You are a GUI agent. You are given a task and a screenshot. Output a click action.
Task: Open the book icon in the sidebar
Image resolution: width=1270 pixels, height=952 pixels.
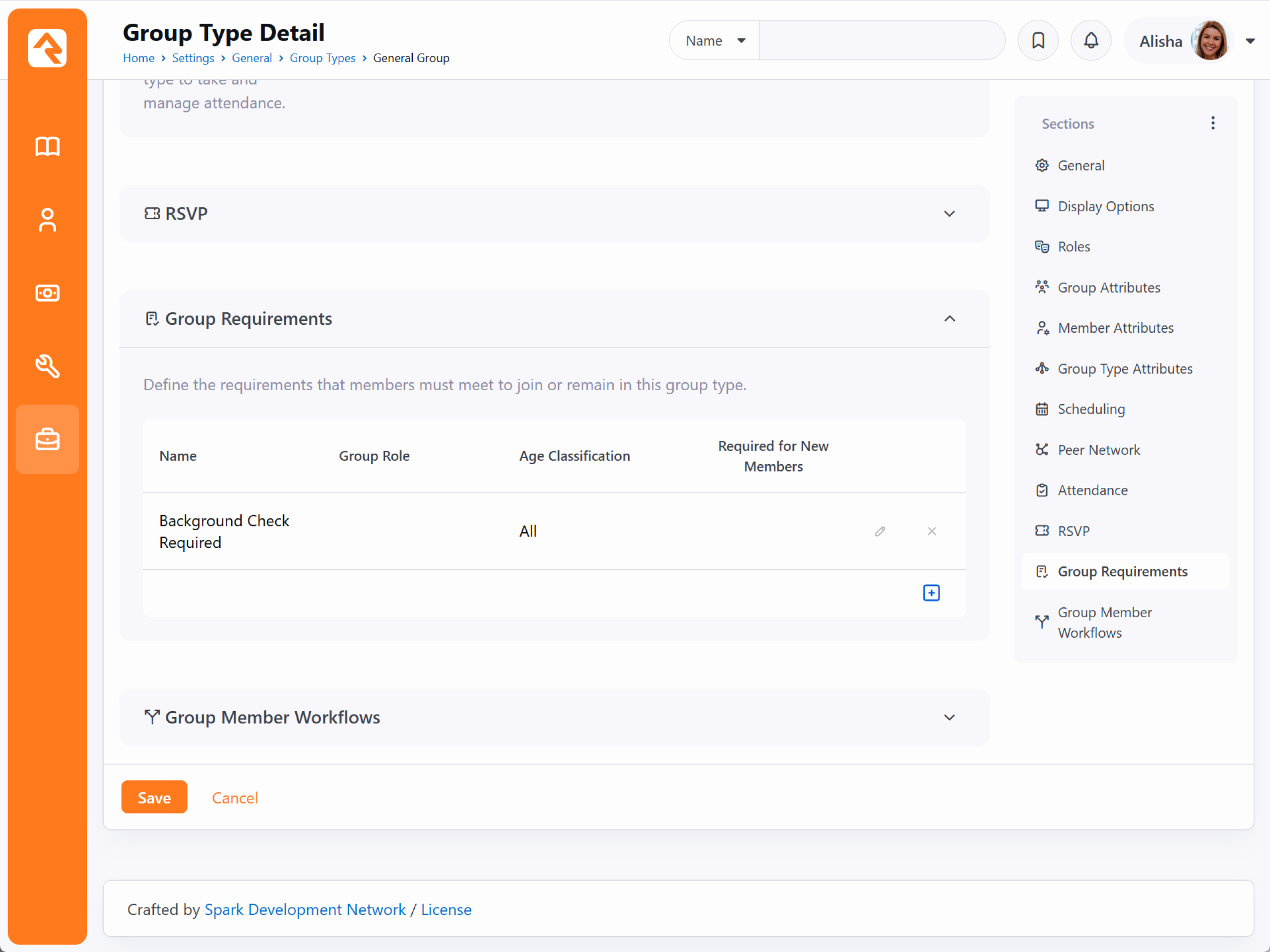click(47, 146)
